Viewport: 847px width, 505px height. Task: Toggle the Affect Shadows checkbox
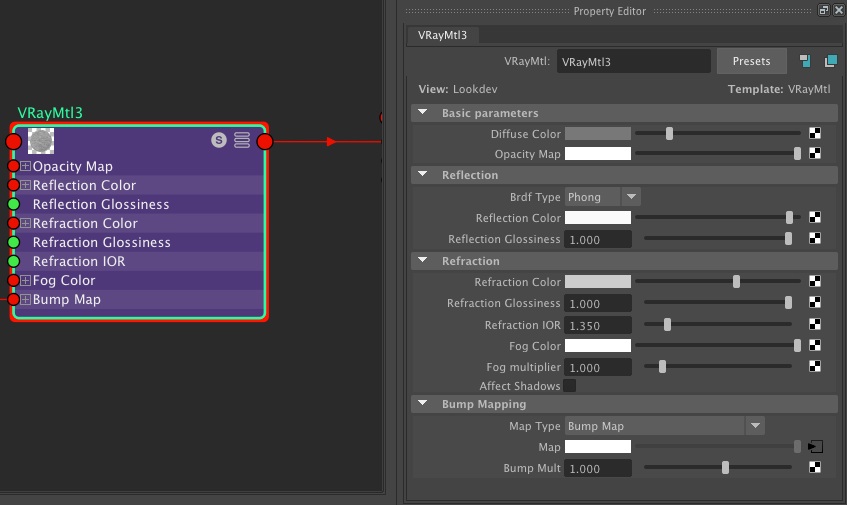point(569,386)
